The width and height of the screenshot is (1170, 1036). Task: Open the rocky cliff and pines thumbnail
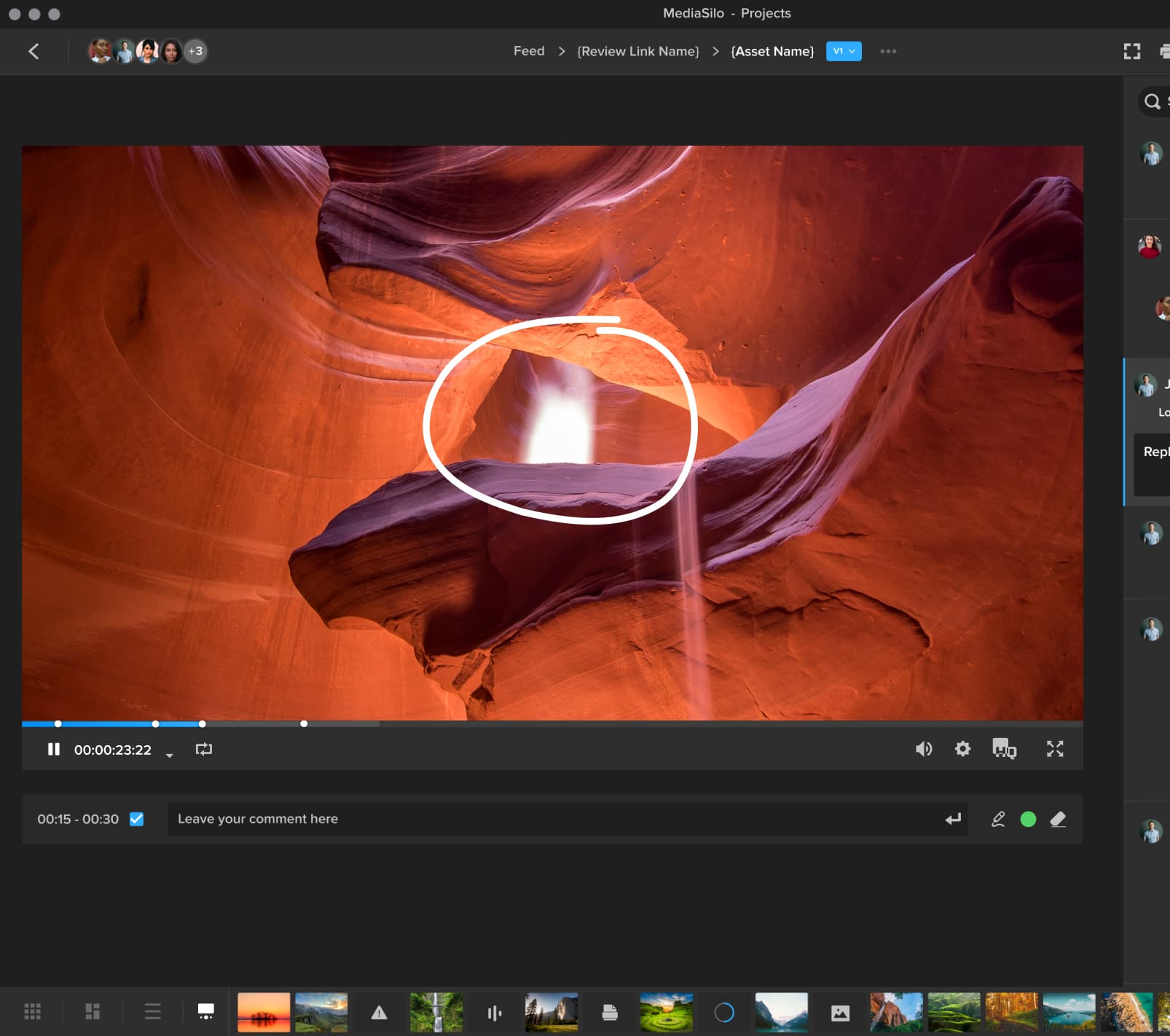551,1011
